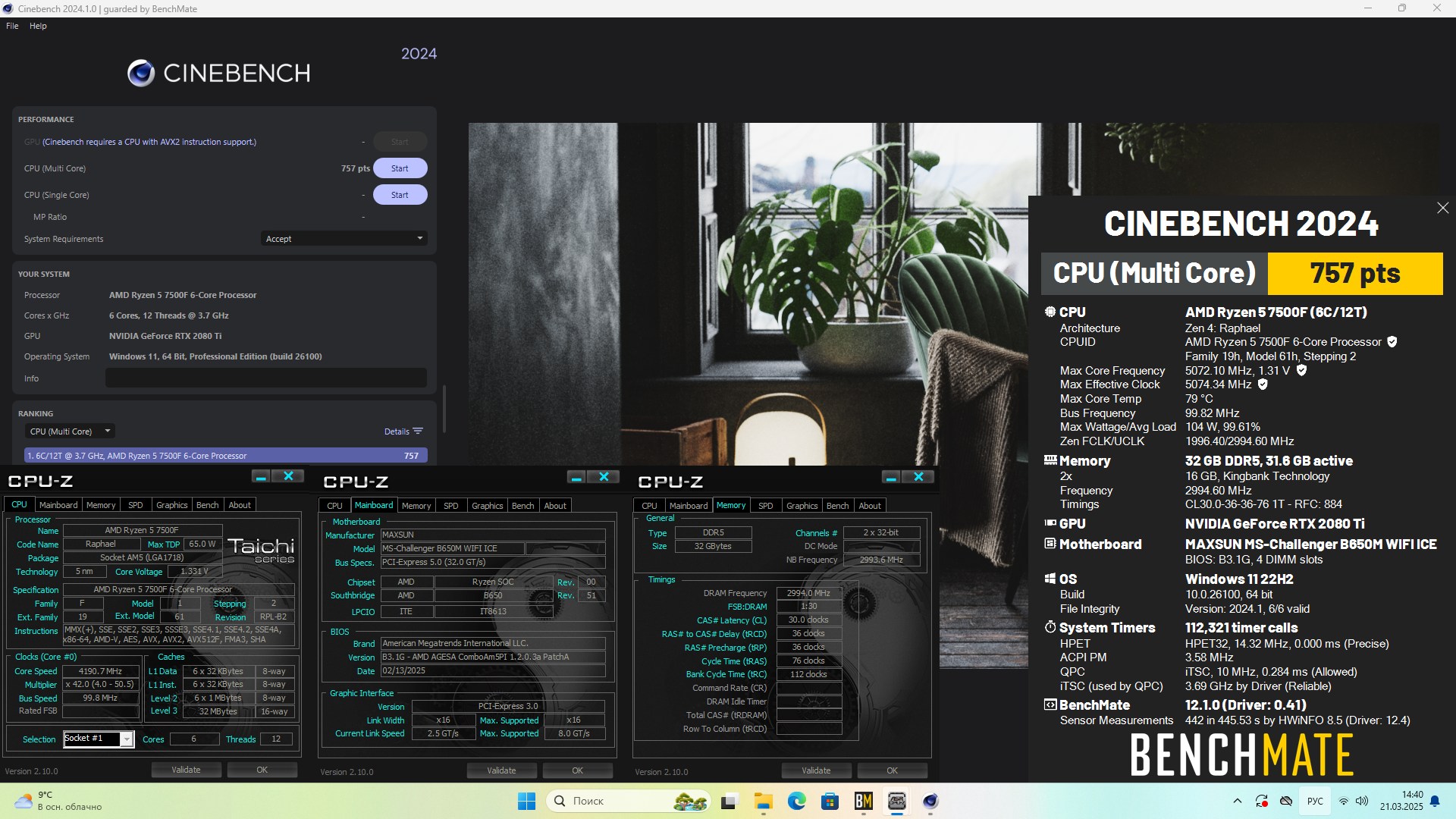The image size is (1456, 819).
Task: Click the shield icon beside Max Effective Clock
Action: tap(1263, 384)
